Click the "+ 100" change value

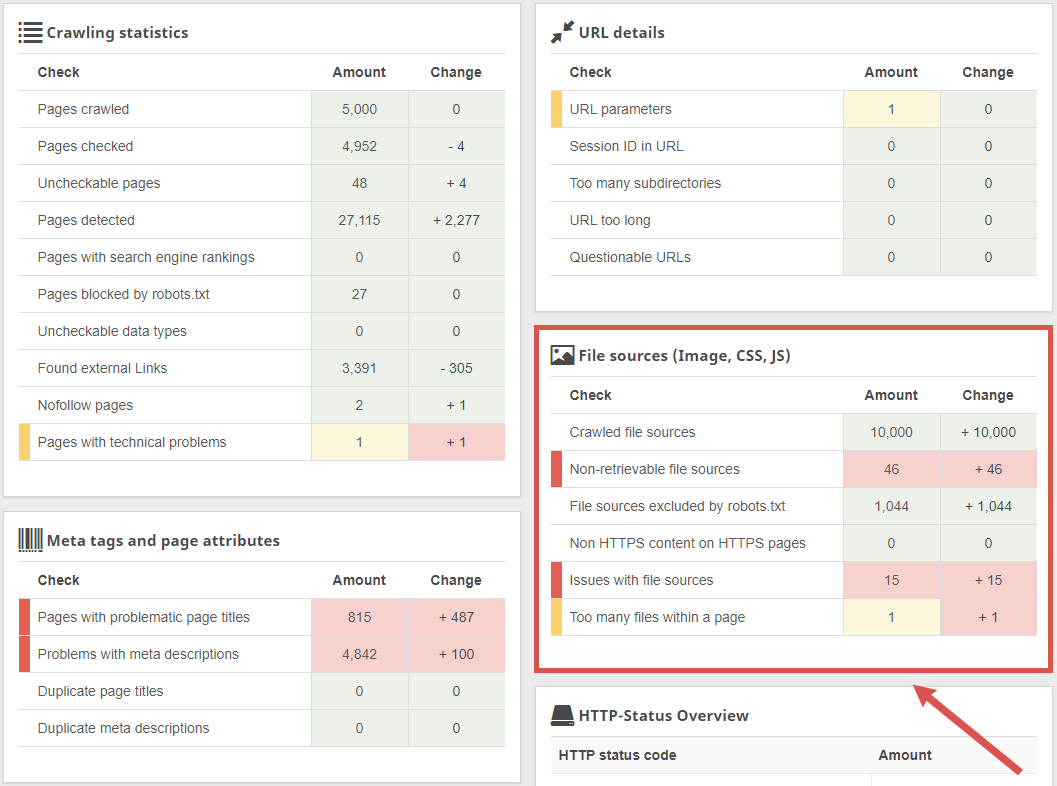456,655
